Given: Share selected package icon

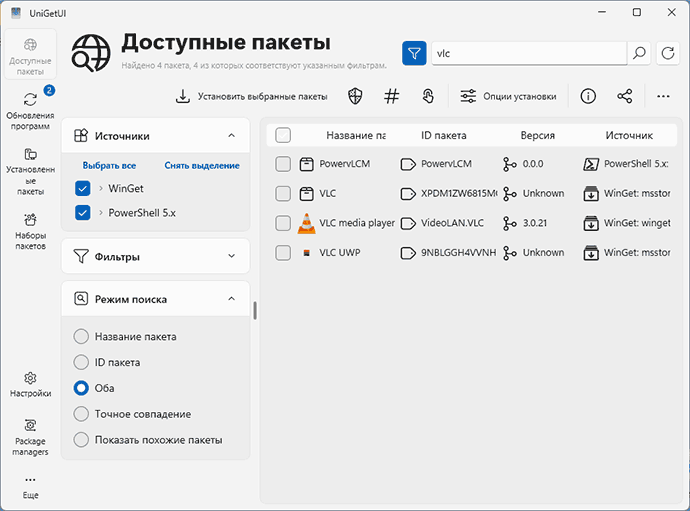Looking at the screenshot, I should (x=625, y=96).
